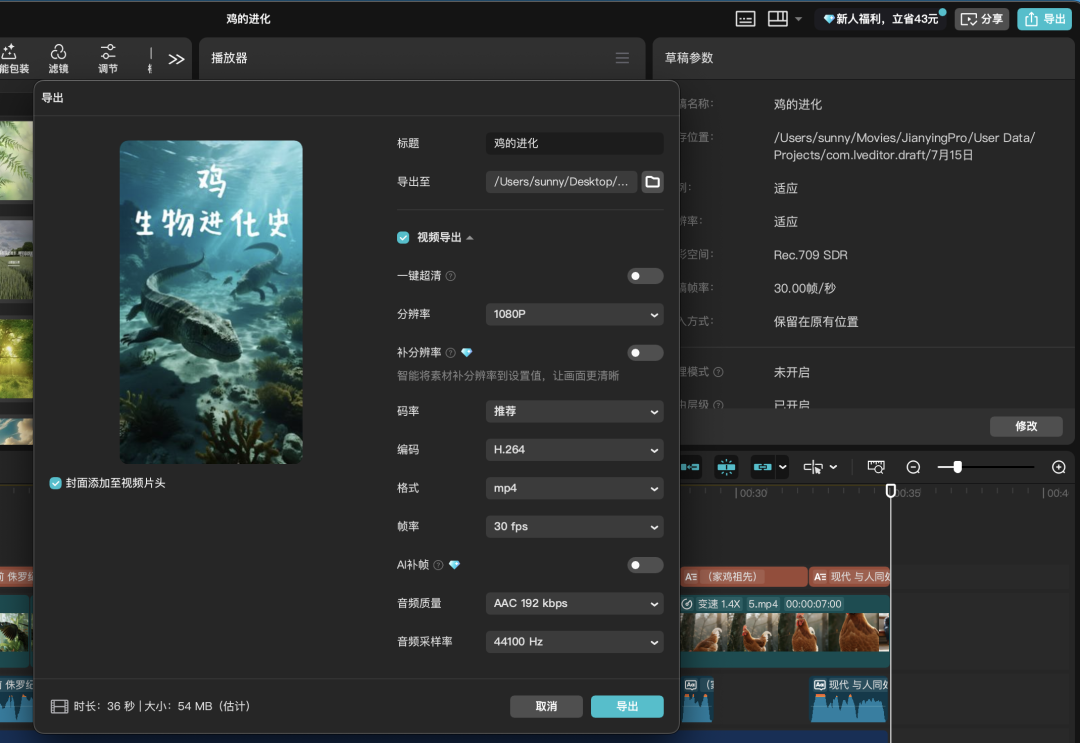
Task: Select the 滤镜 tab in the toolbar
Action: [x=59, y=59]
